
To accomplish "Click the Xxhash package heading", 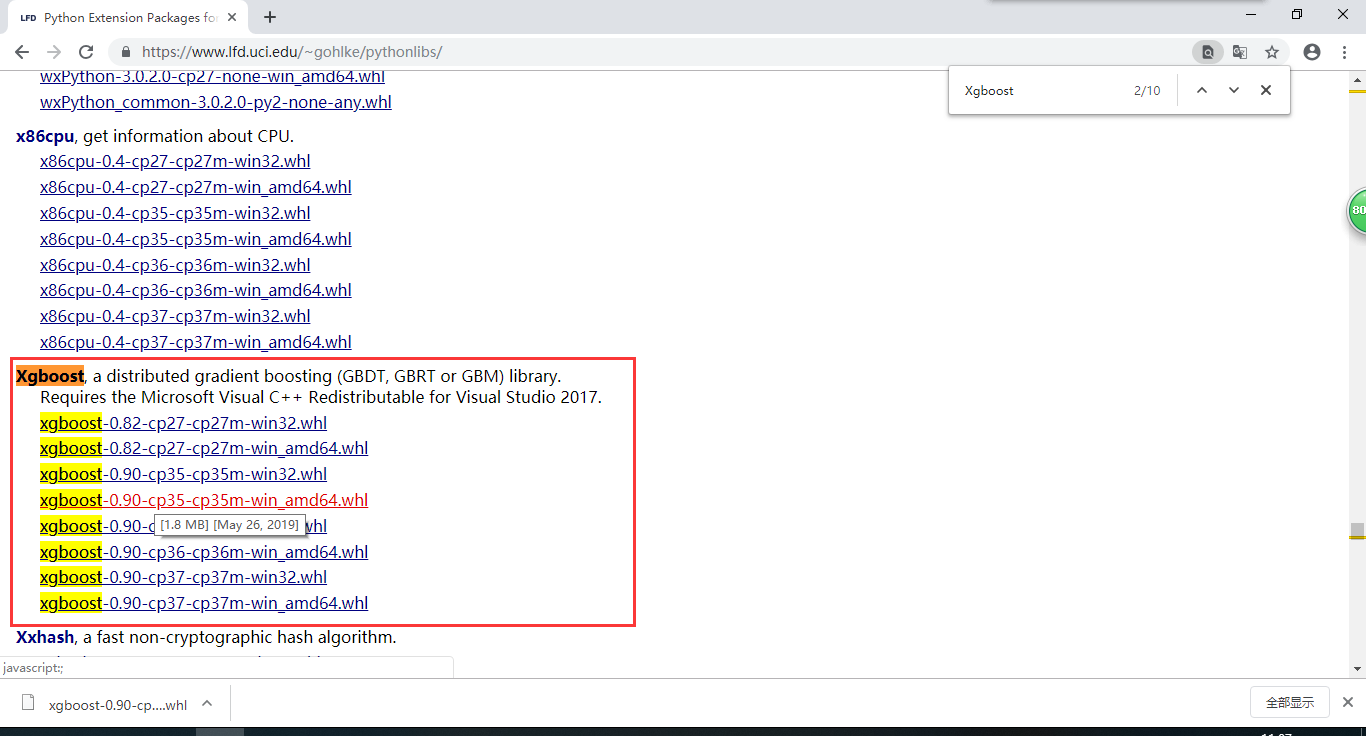I will [x=45, y=637].
